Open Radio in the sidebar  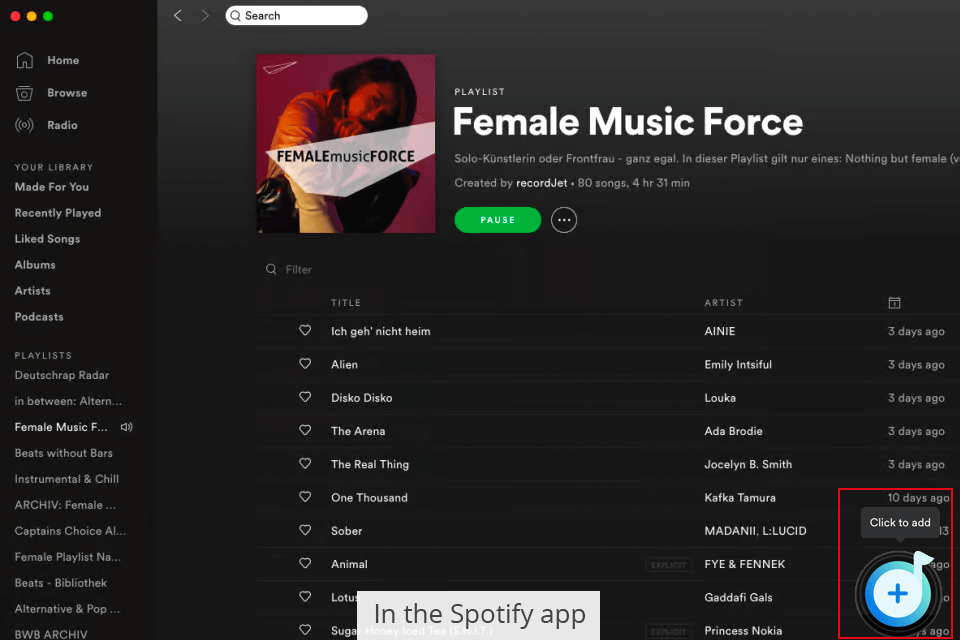click(62, 125)
